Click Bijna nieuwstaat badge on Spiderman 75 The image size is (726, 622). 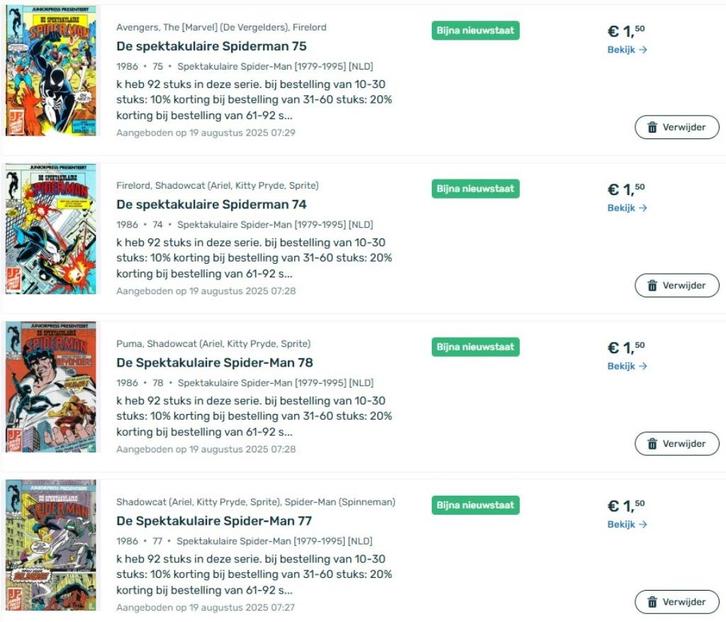[x=476, y=30]
